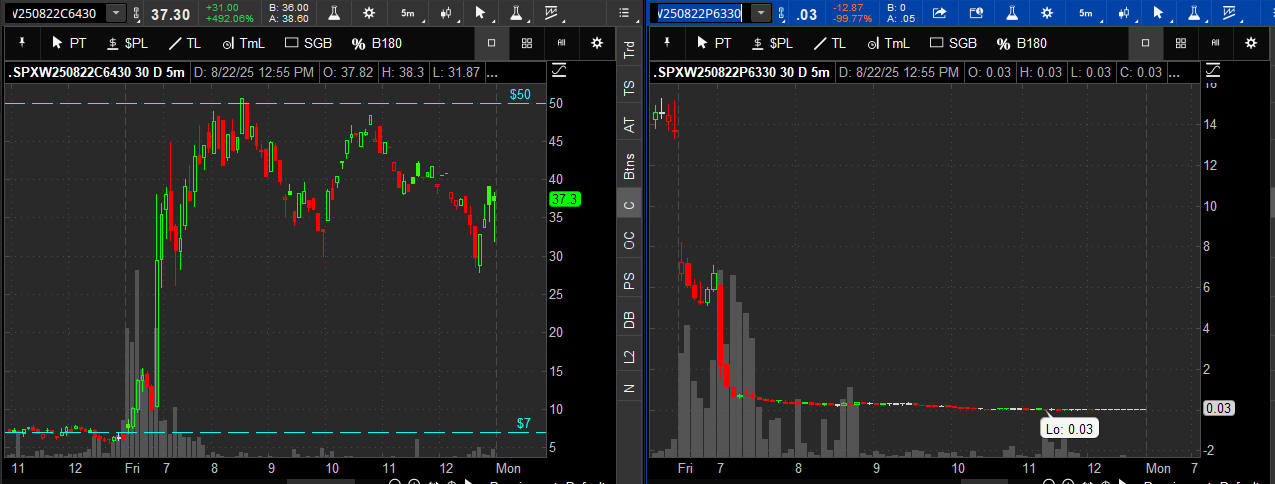
Task: Select the TL trendline tool in right chart
Action: pyautogui.click(x=829, y=43)
